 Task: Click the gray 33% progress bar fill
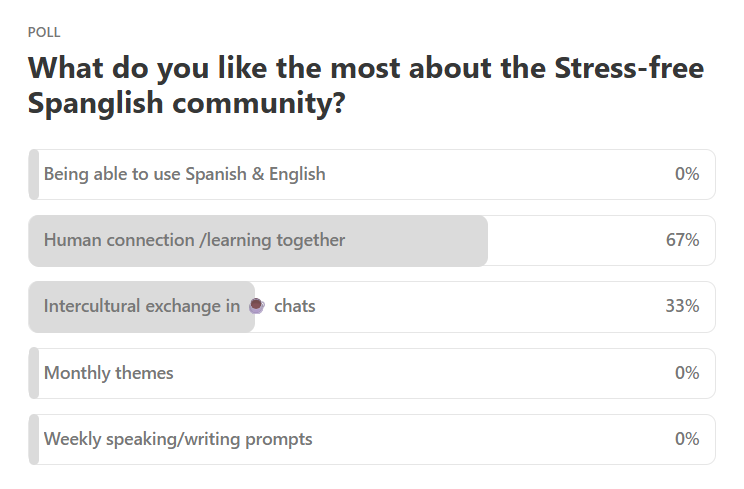point(142,307)
